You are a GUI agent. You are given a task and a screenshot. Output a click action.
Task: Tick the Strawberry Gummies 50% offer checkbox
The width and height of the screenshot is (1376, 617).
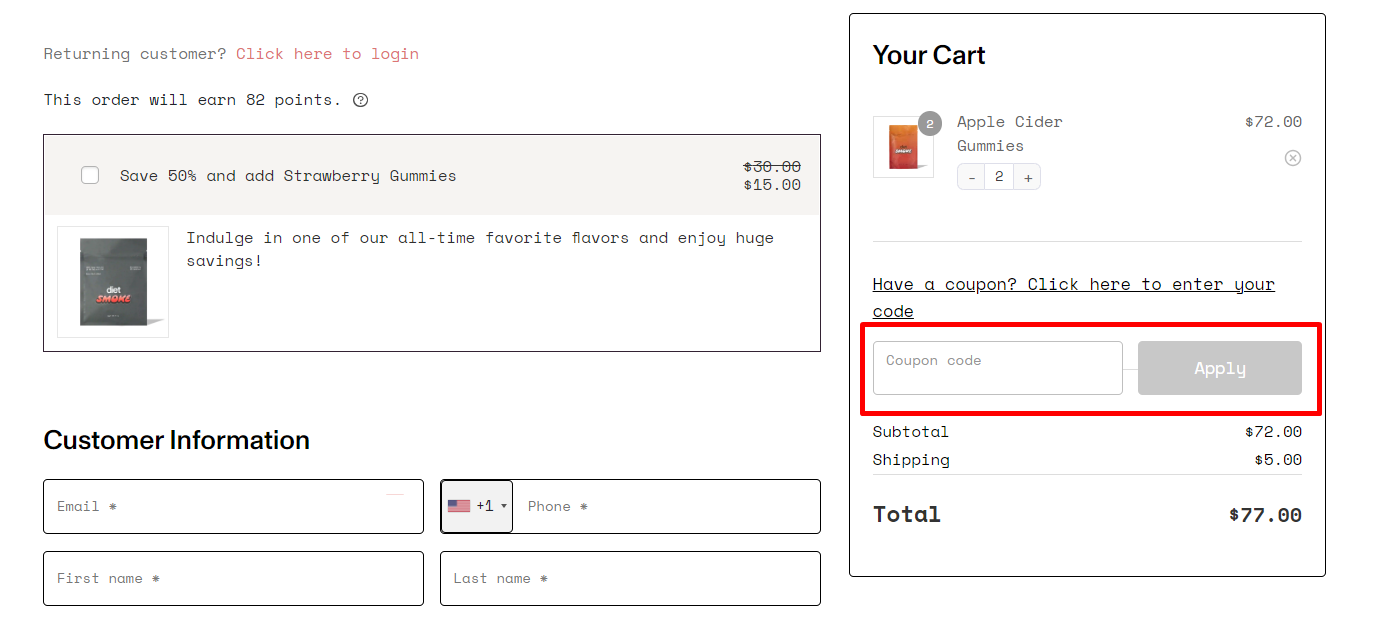pyautogui.click(x=90, y=175)
